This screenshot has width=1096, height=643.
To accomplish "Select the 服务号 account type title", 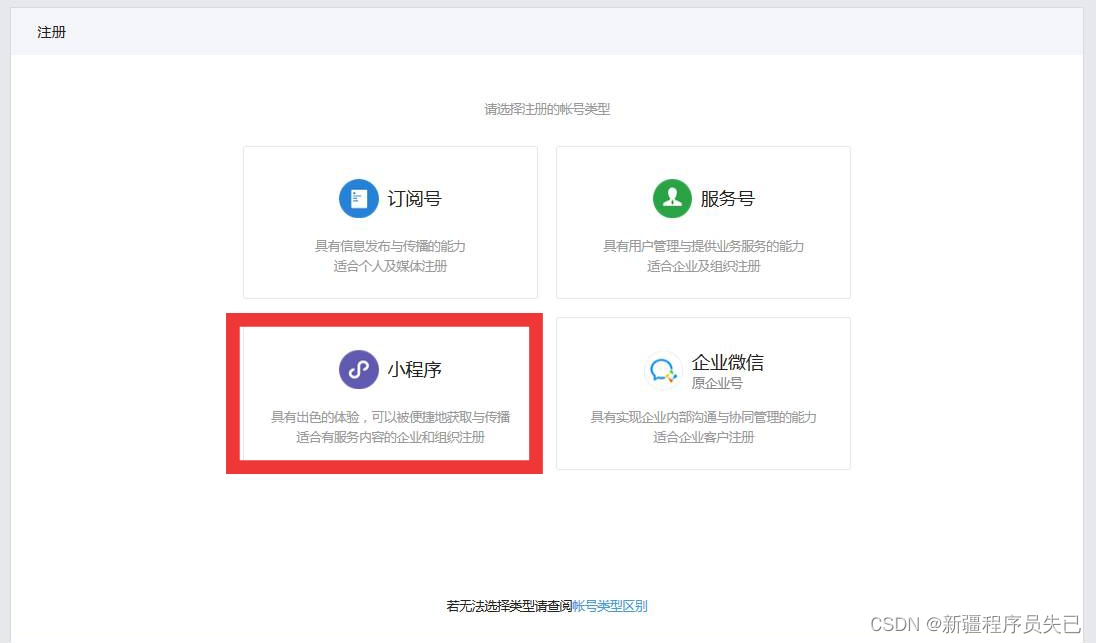I will [x=728, y=199].
